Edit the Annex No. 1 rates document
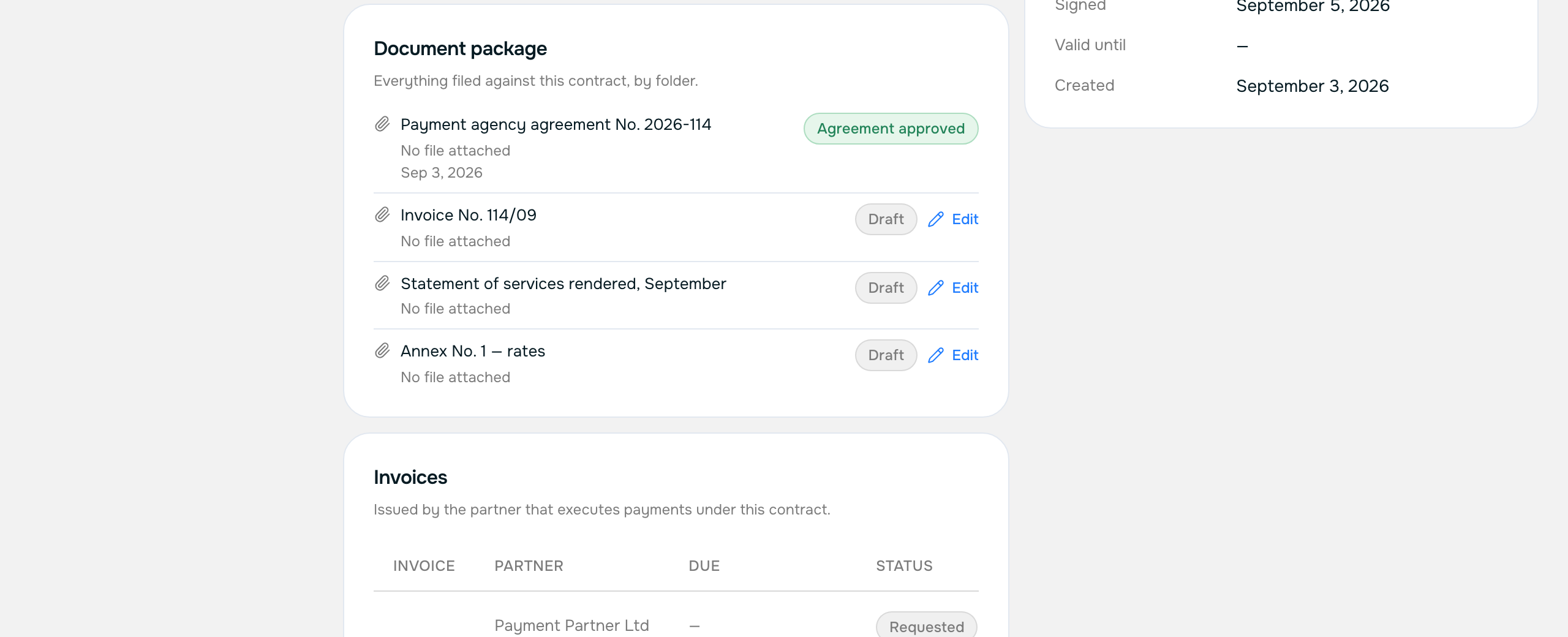Screen dimensions: 1568x637 point(954,355)
